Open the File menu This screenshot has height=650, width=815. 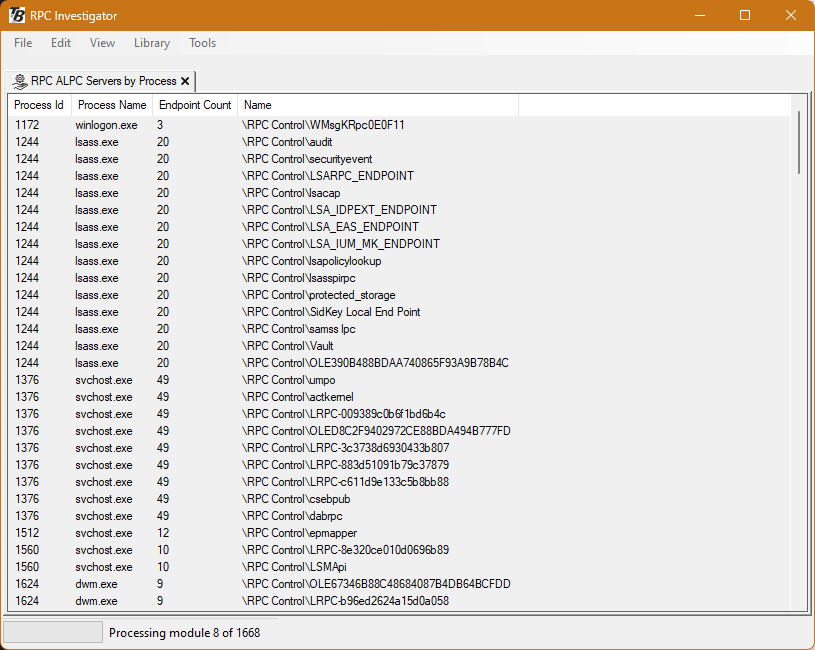tap(23, 43)
